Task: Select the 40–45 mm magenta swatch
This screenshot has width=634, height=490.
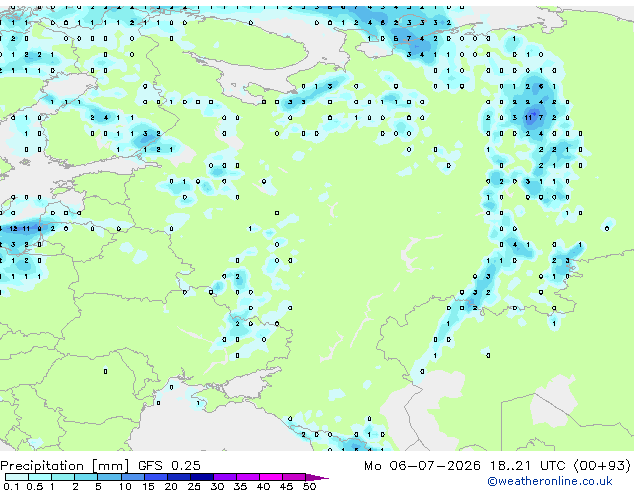Action: pyautogui.click(x=271, y=477)
